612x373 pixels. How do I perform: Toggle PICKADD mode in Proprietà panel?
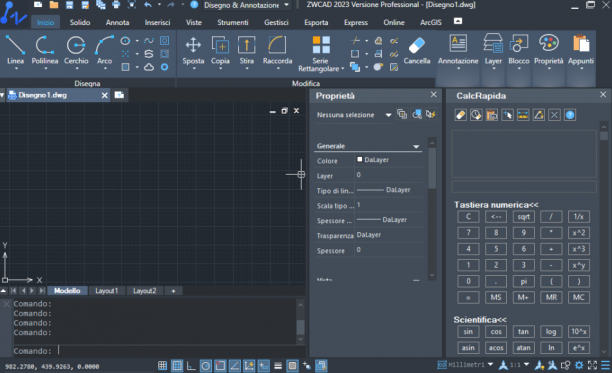pyautogui.click(x=402, y=114)
